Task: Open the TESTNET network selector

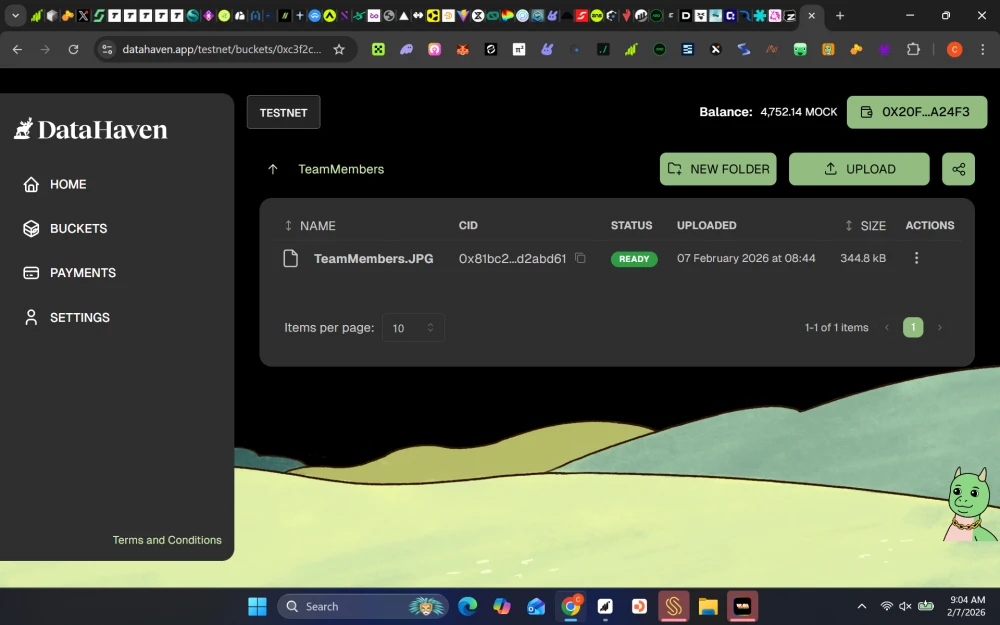Action: click(x=283, y=113)
